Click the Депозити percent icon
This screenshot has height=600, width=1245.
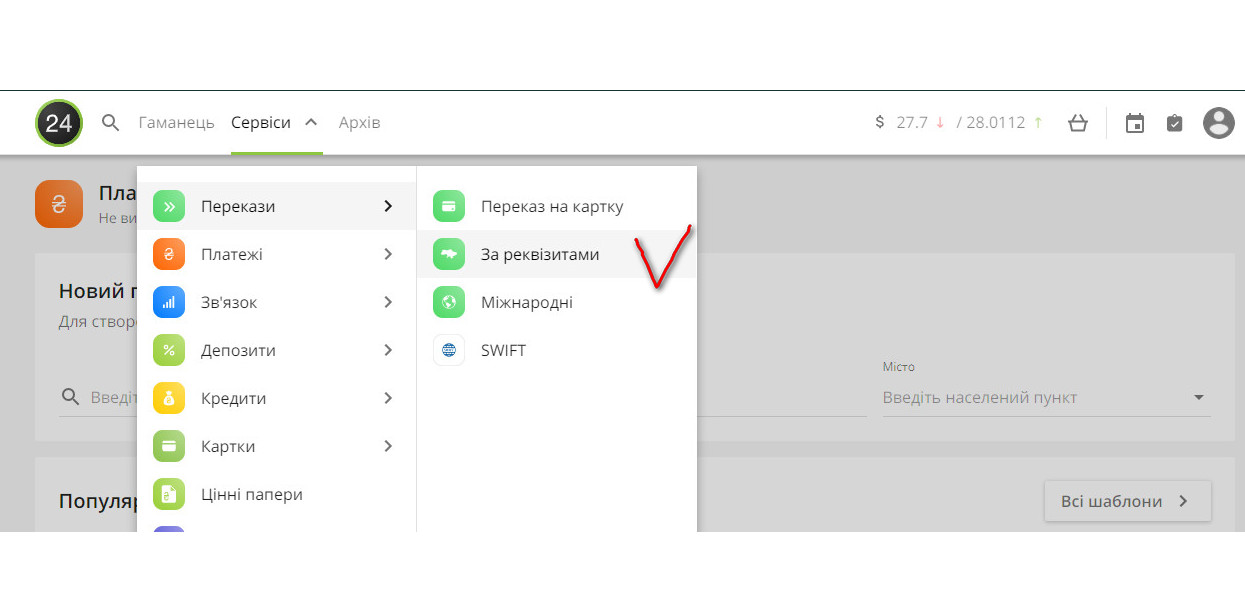[x=169, y=350]
